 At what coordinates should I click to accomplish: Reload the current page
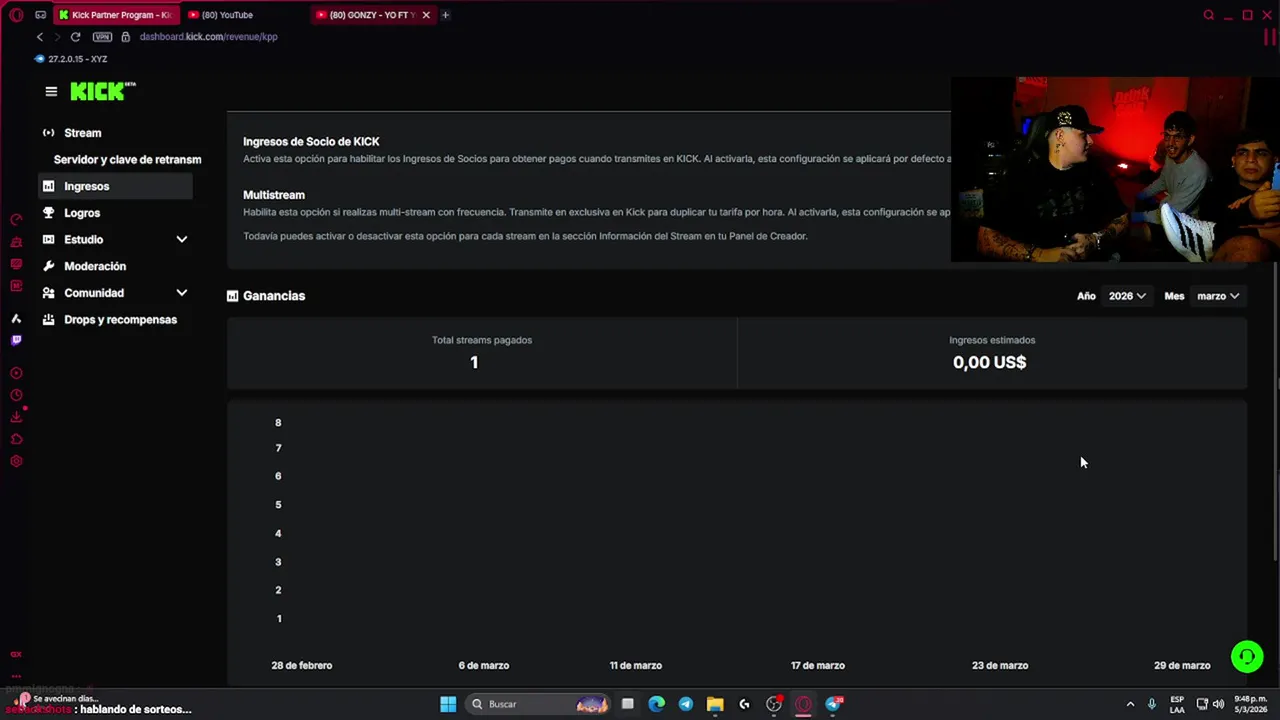pos(75,37)
